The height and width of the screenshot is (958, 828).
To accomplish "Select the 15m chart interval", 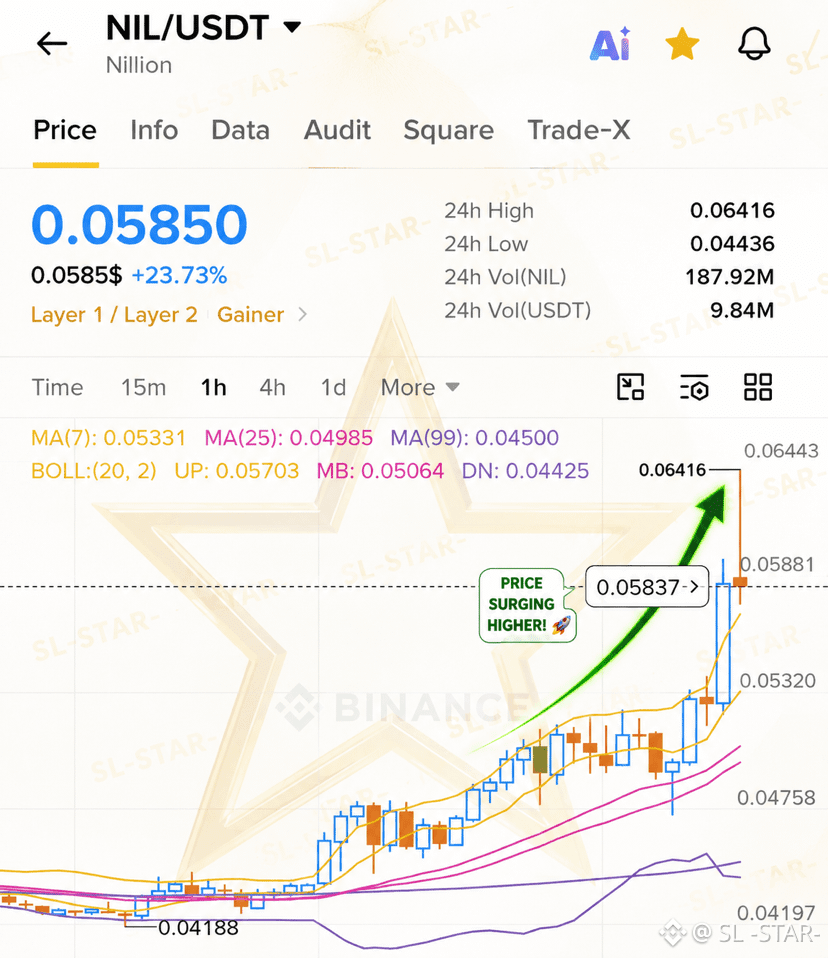I will coord(144,387).
